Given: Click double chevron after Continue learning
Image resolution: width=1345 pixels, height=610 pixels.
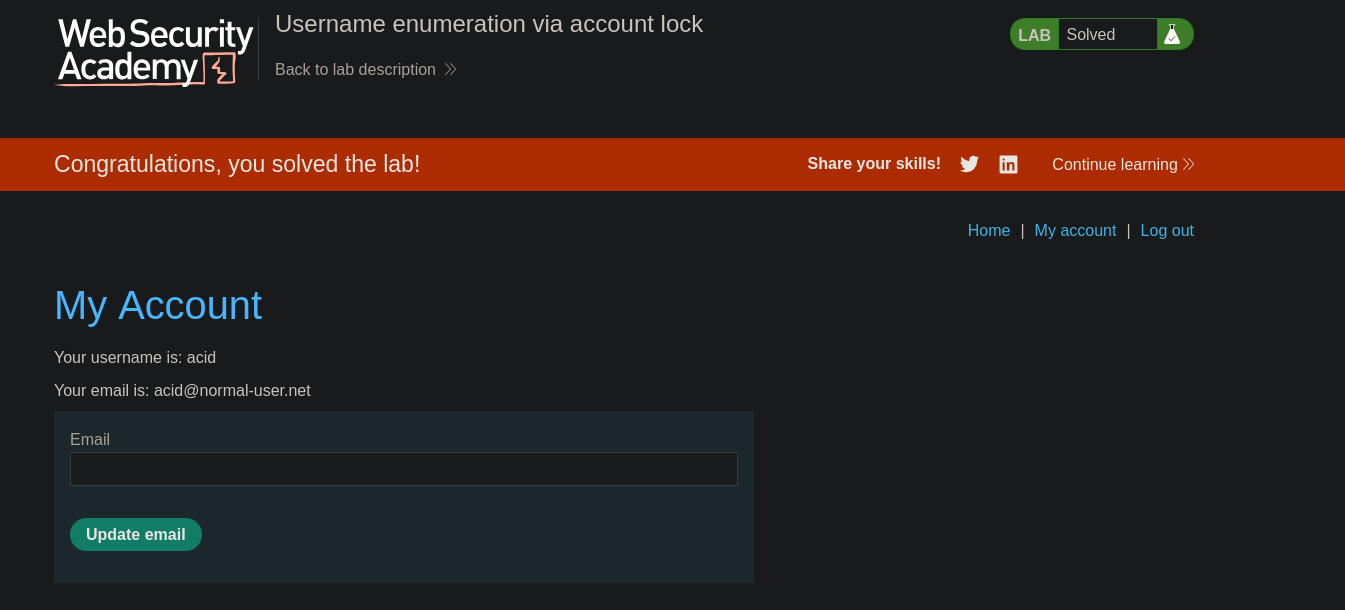Looking at the screenshot, I should tap(1188, 164).
